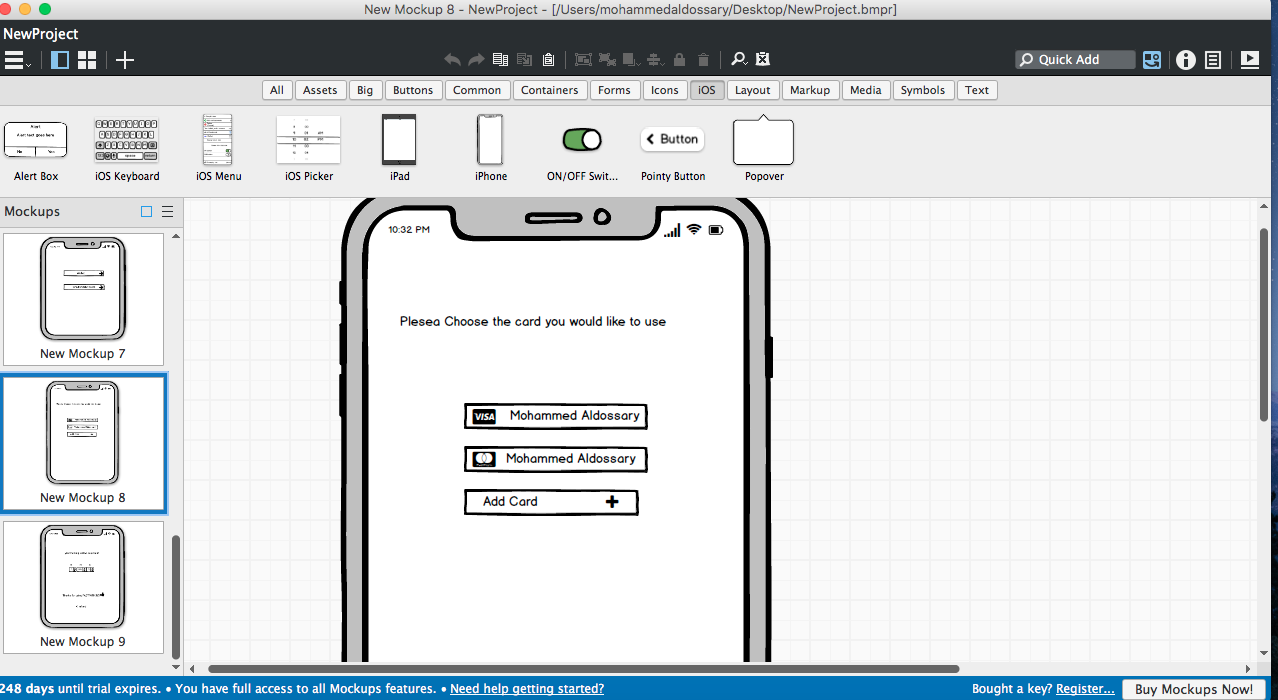The image size is (1278, 700).
Task: Click the Lock padlock icon
Action: tap(680, 60)
